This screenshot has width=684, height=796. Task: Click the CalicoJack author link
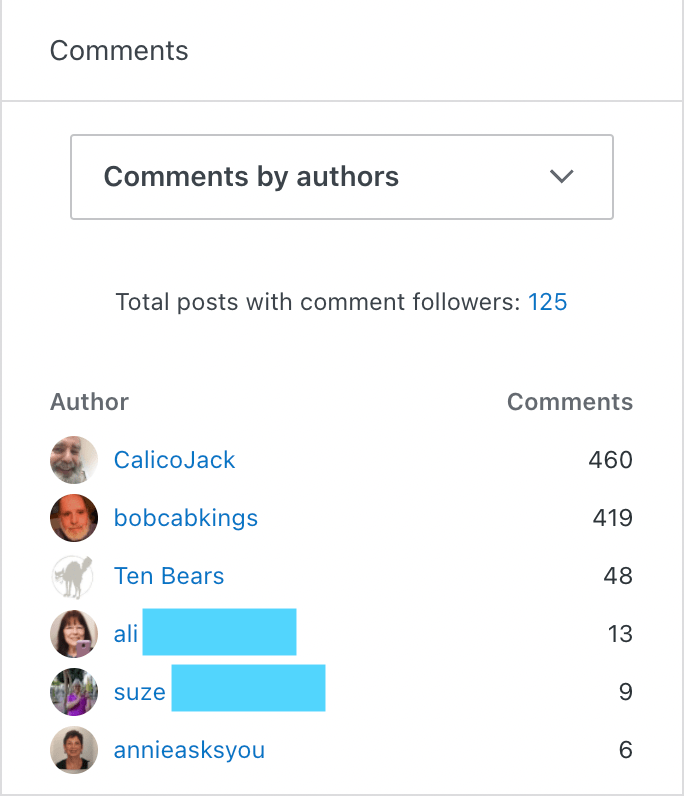coord(175,460)
